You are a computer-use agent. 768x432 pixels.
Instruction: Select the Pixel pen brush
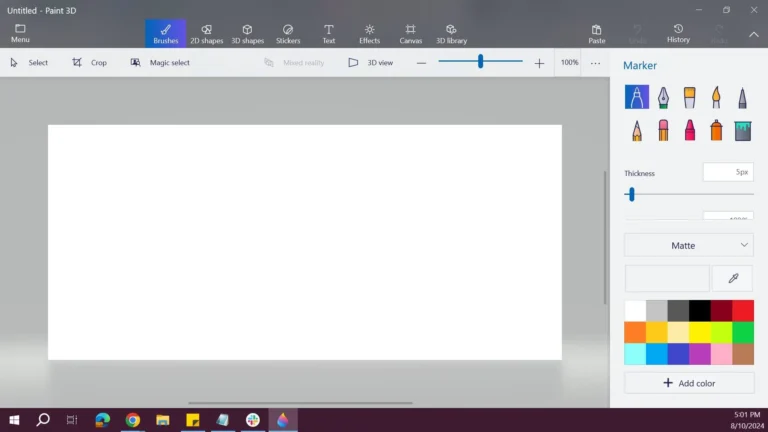[x=743, y=96]
